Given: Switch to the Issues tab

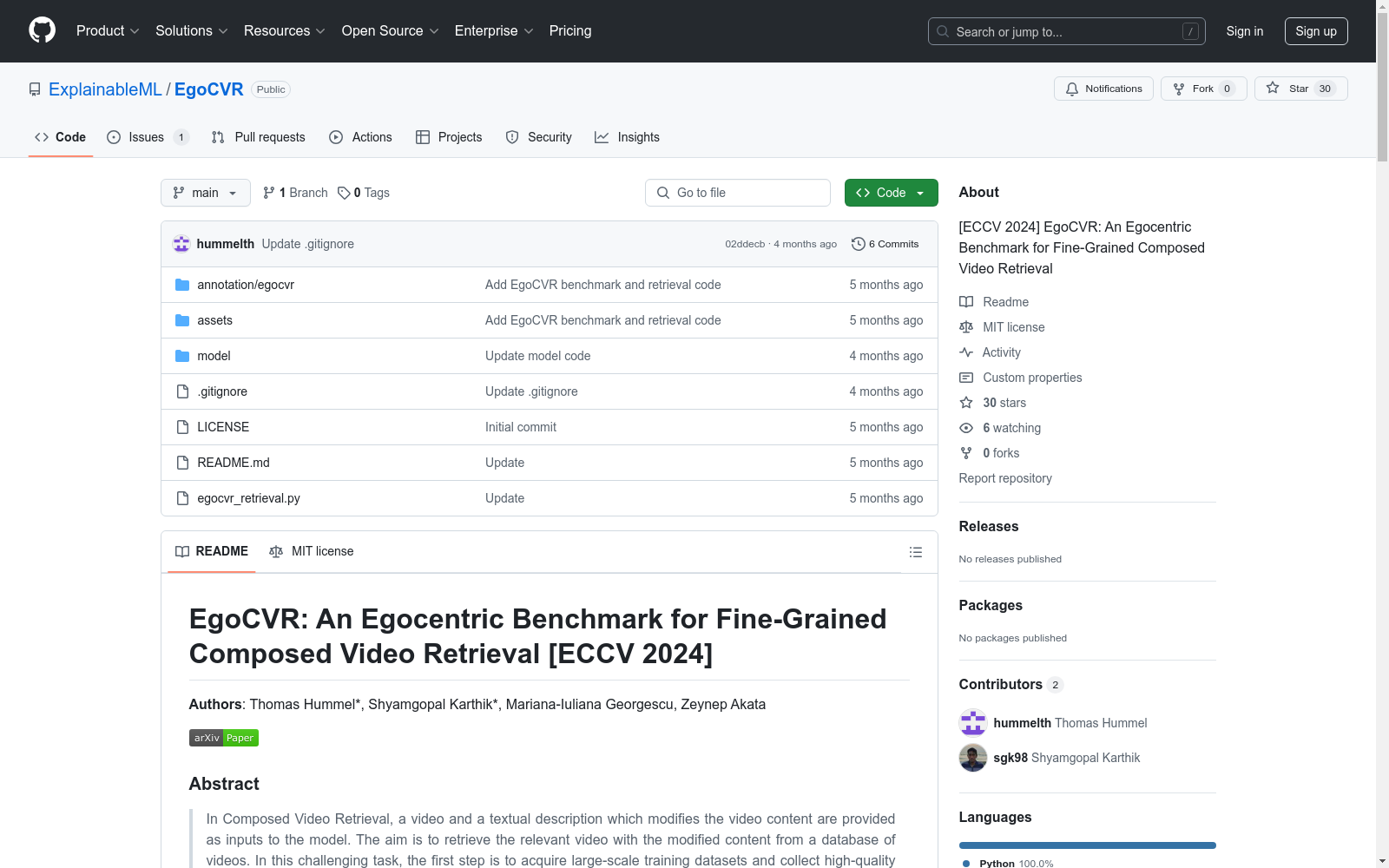Looking at the screenshot, I should tap(148, 137).
